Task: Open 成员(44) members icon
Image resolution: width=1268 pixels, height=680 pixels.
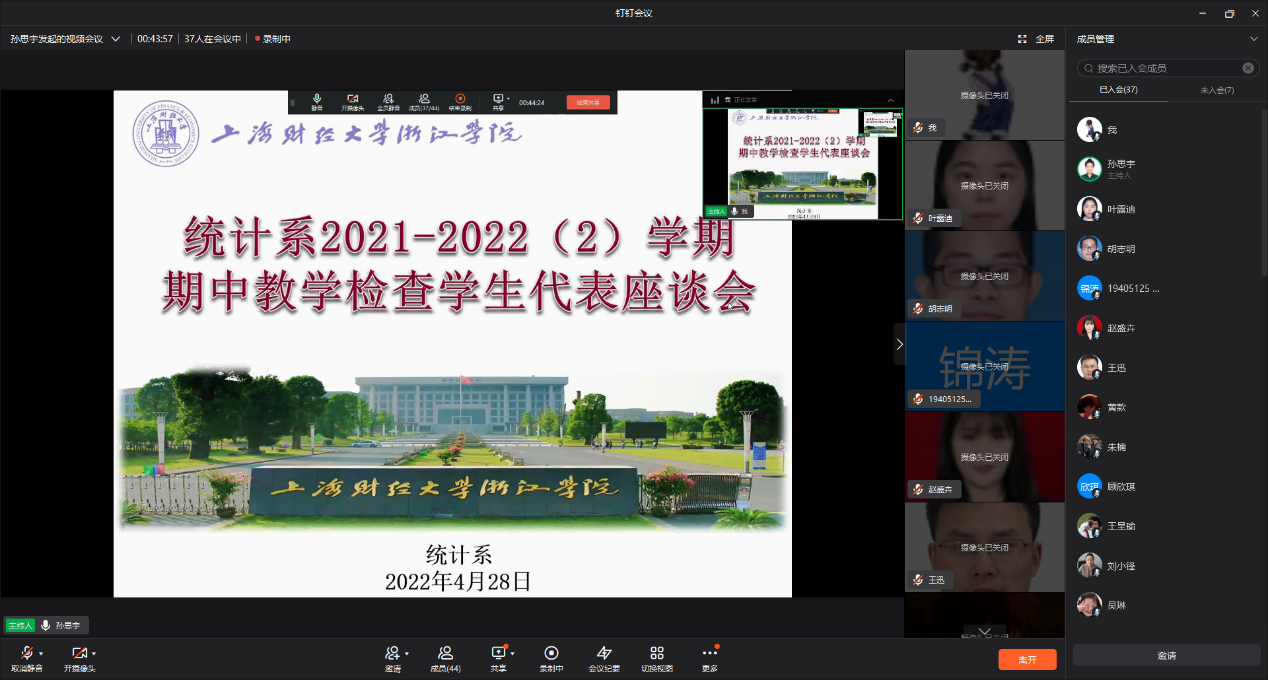Action: [445, 653]
